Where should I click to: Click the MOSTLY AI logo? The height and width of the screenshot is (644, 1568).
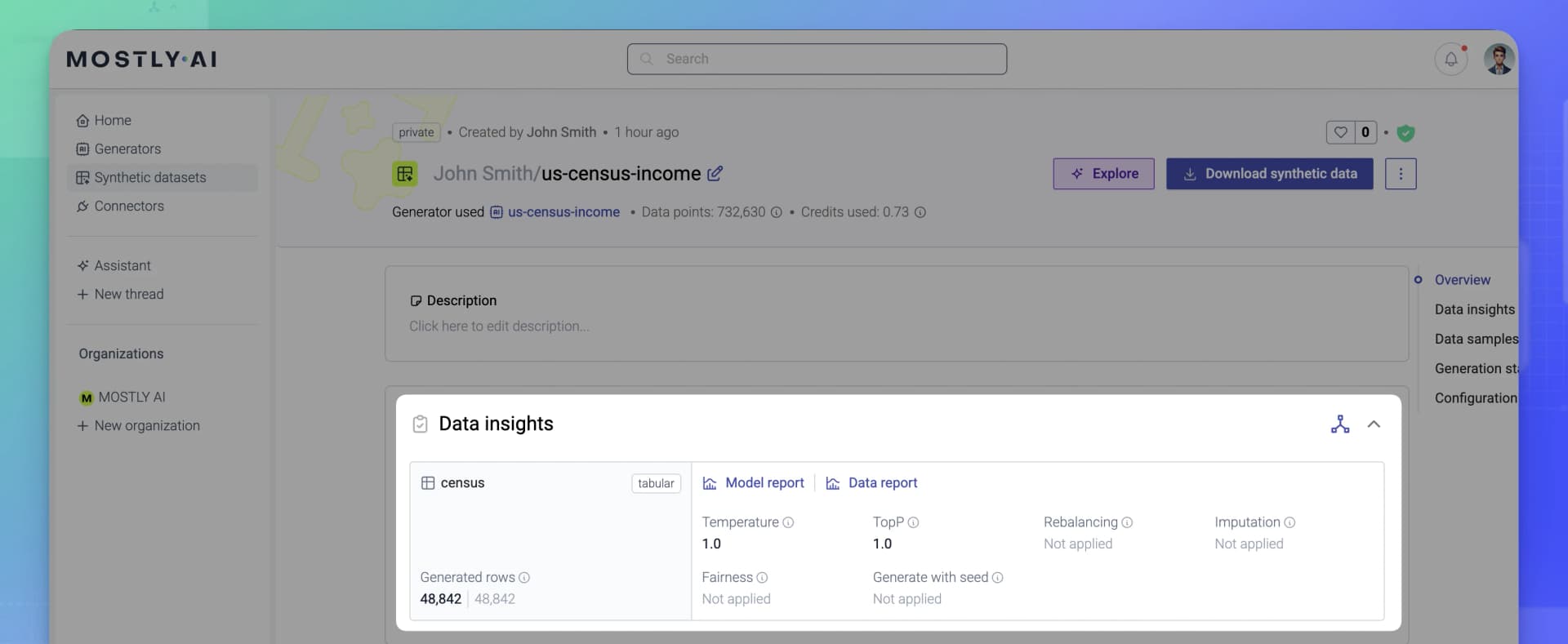[141, 59]
